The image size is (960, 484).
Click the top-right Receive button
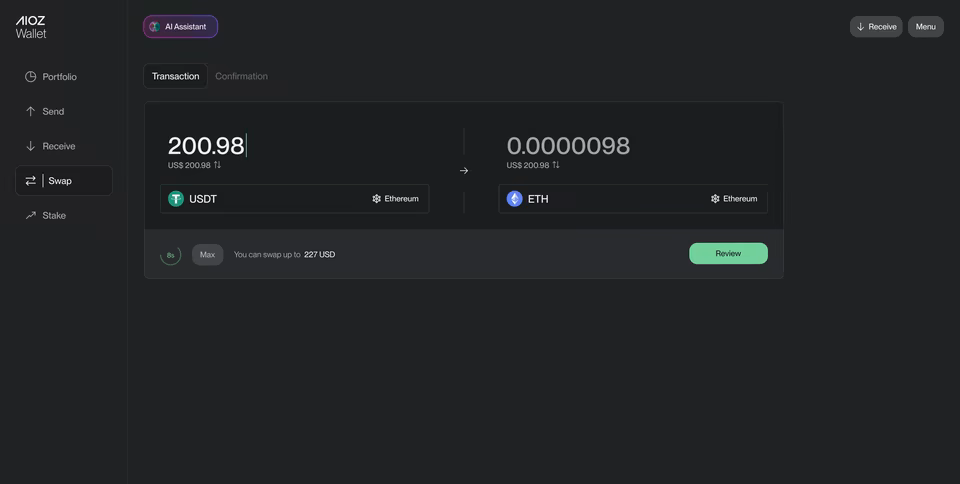click(x=876, y=27)
